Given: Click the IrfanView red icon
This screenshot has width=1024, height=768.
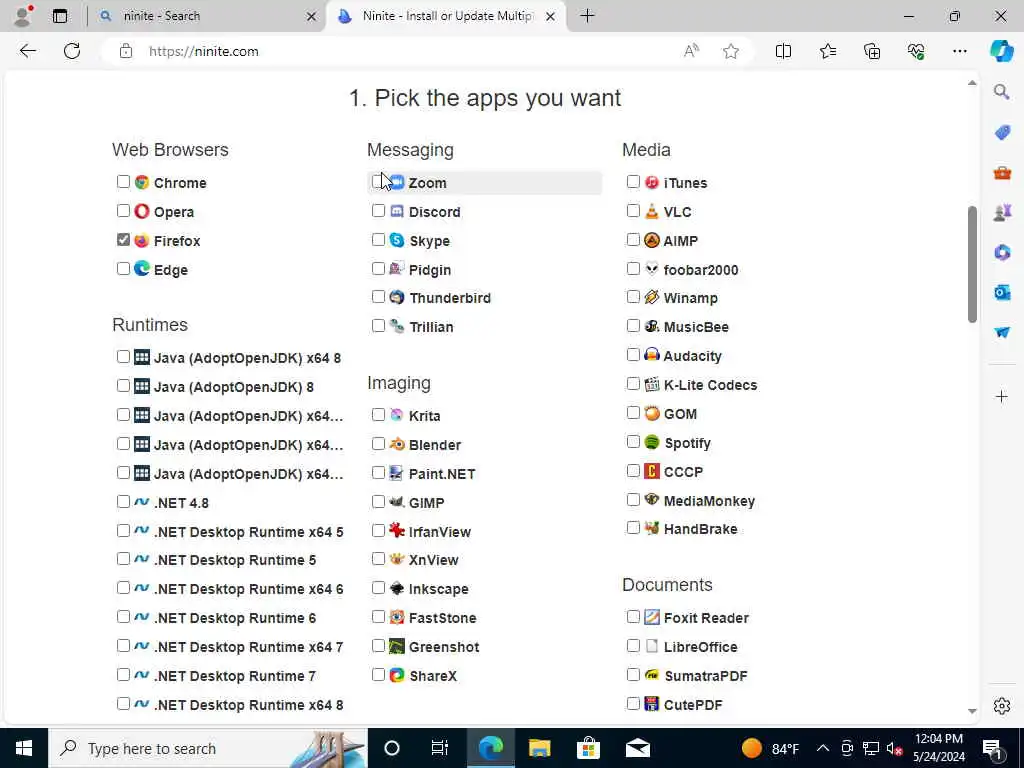Looking at the screenshot, I should pyautogui.click(x=397, y=530).
